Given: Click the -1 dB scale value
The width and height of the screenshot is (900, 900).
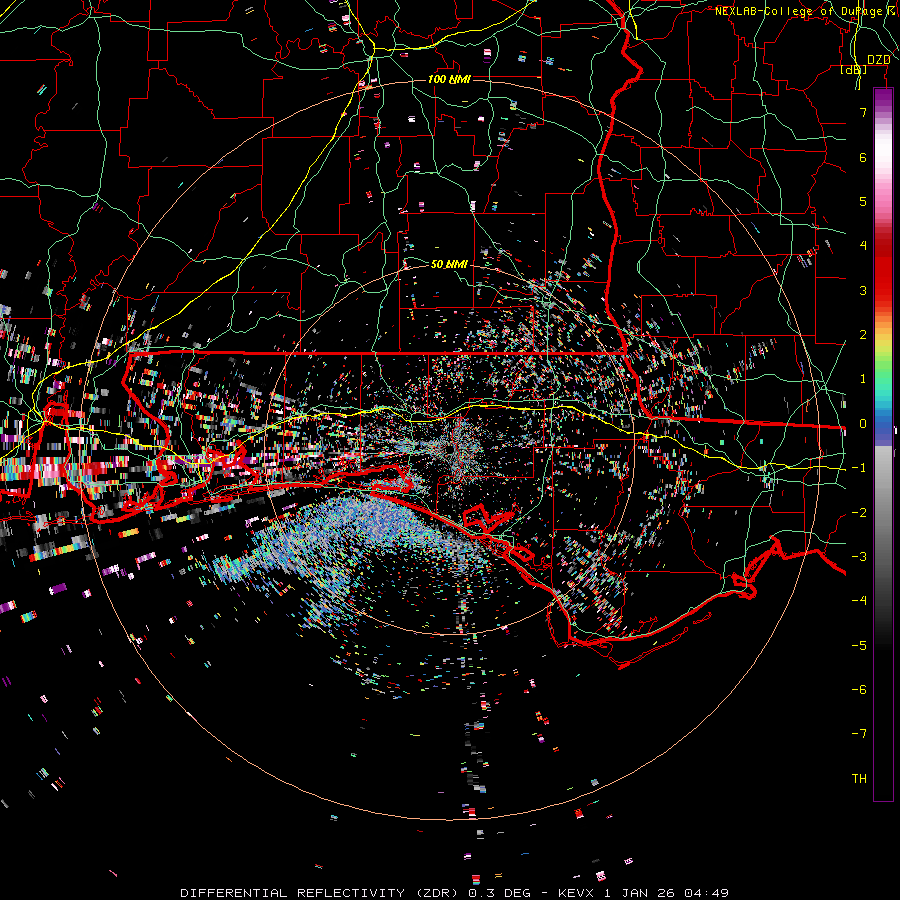Looking at the screenshot, I should (859, 468).
